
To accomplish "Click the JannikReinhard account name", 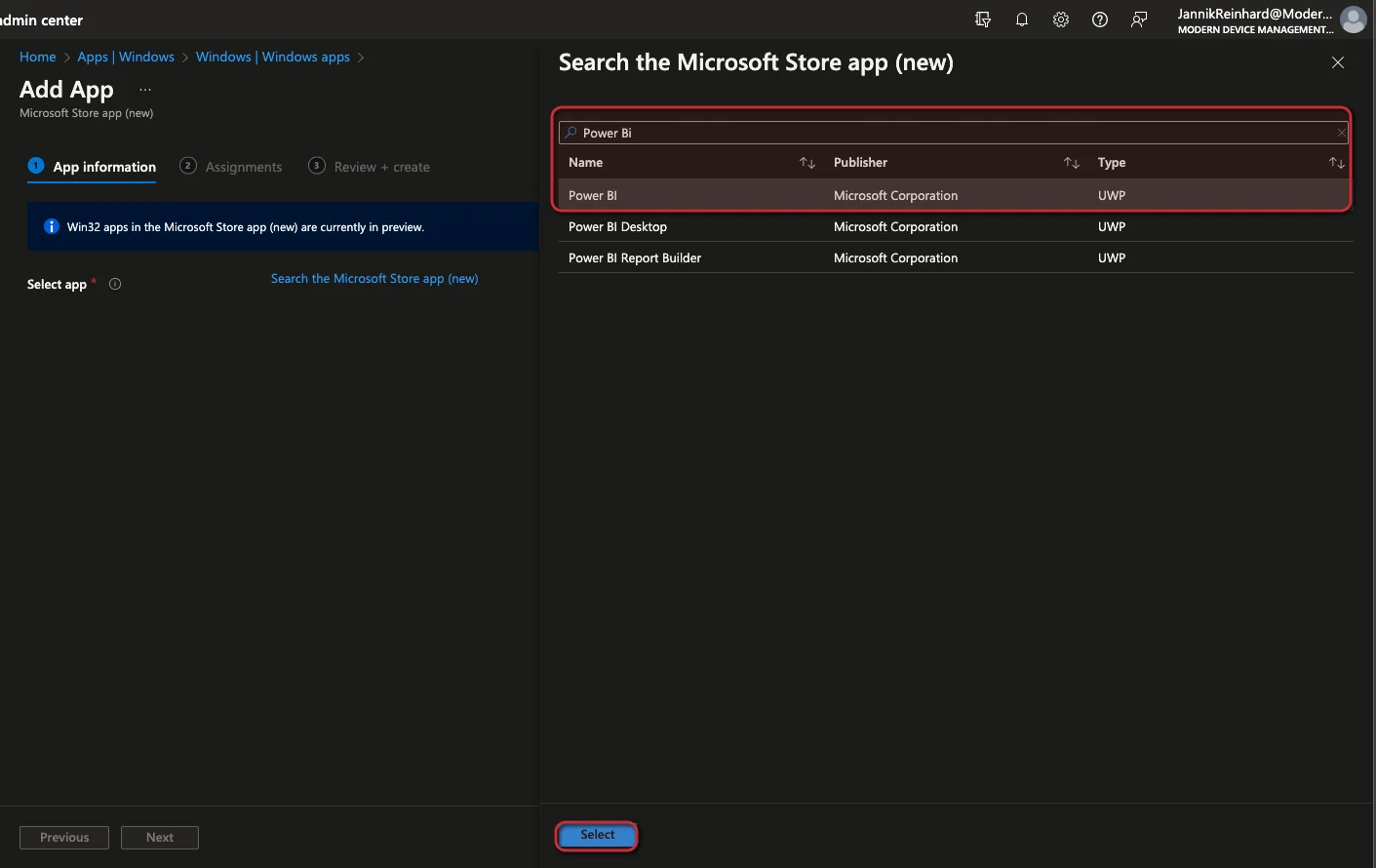I will click(x=1255, y=14).
